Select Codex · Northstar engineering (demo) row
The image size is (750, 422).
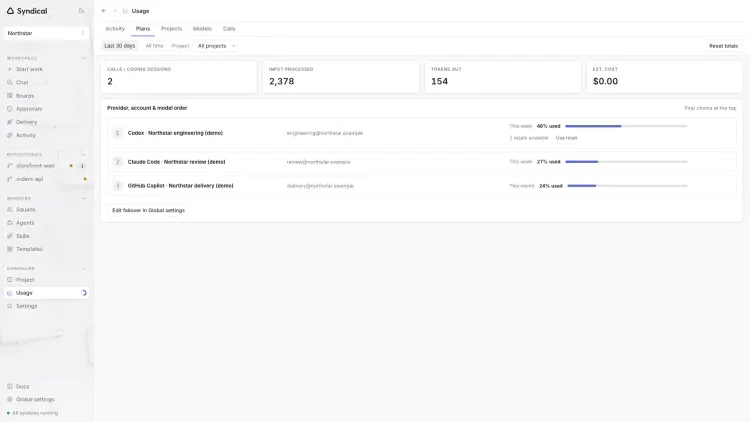pos(421,133)
